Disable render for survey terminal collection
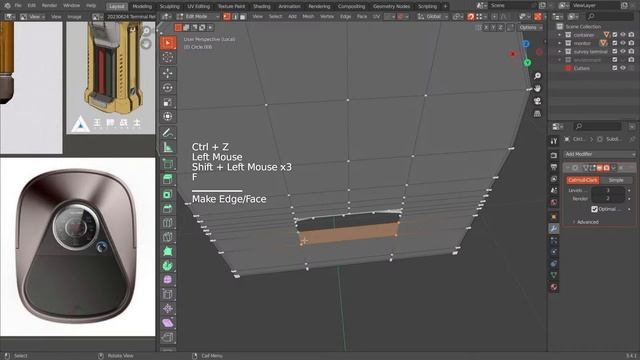 (x=631, y=52)
